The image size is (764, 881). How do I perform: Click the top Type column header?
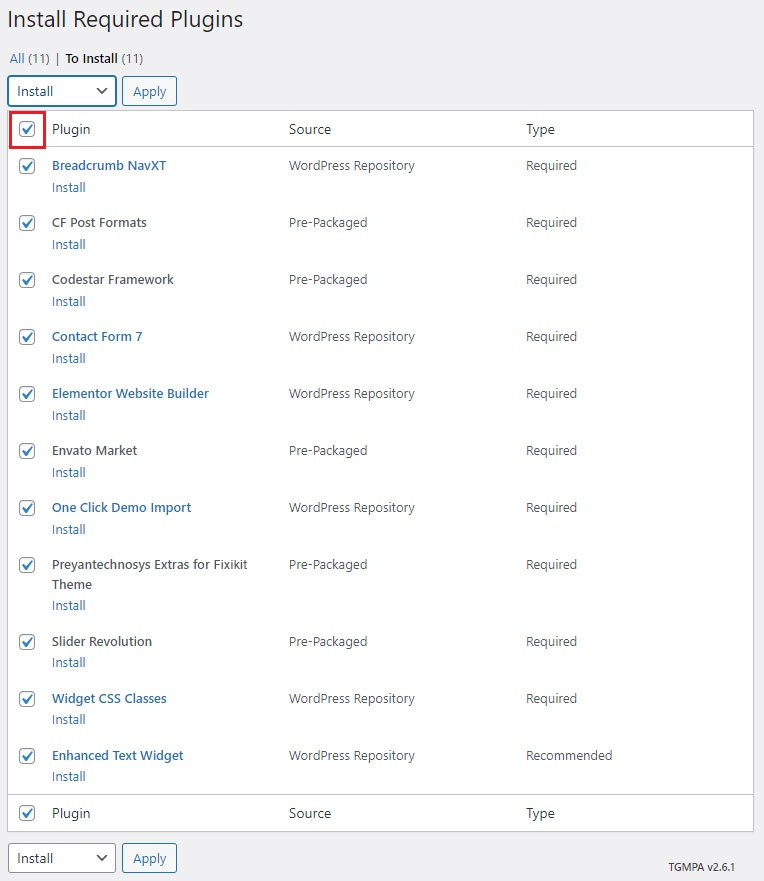coord(540,129)
